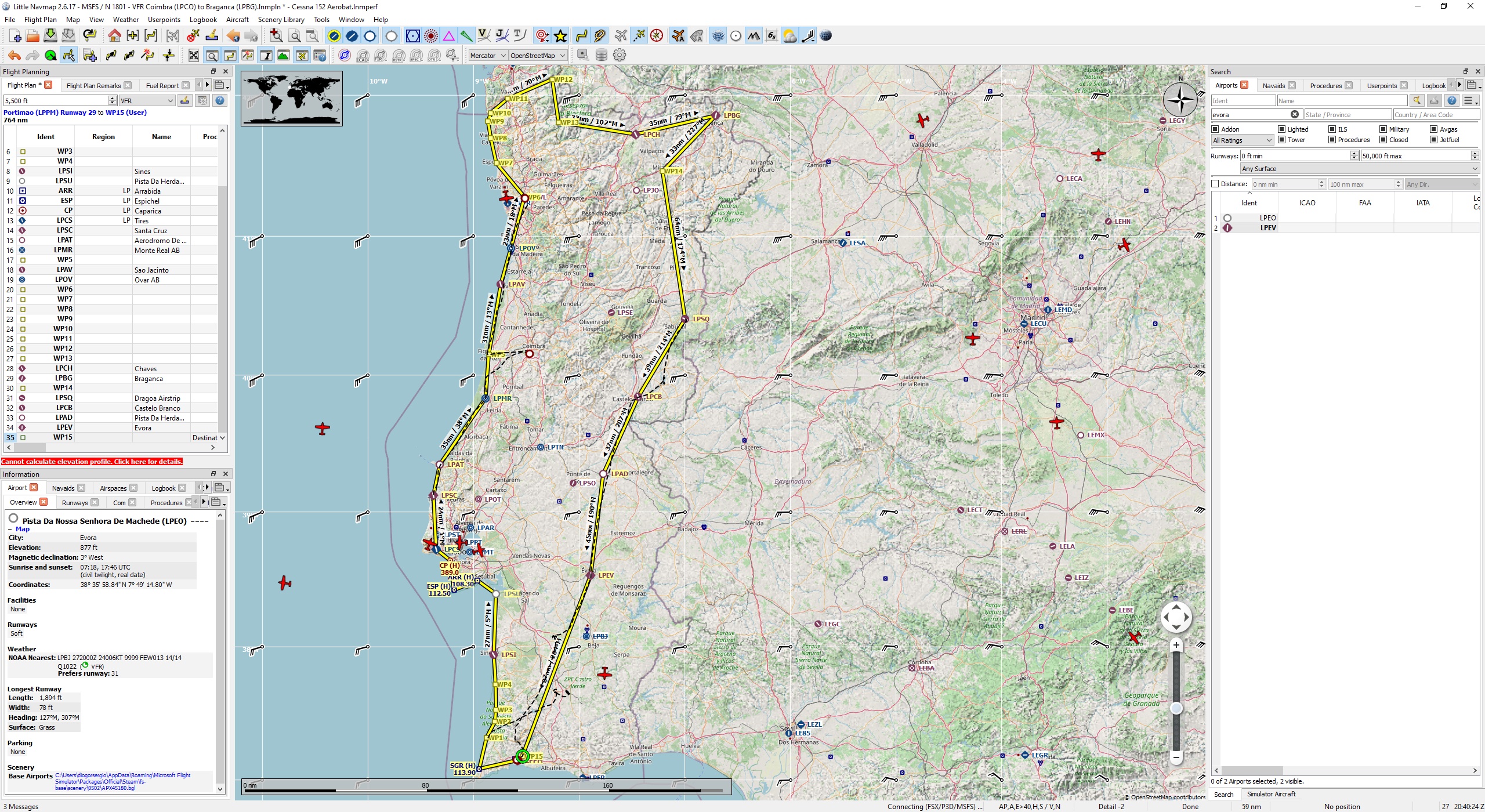The width and height of the screenshot is (1485, 812).
Task: Enable Distance search checkbox
Action: (1215, 184)
